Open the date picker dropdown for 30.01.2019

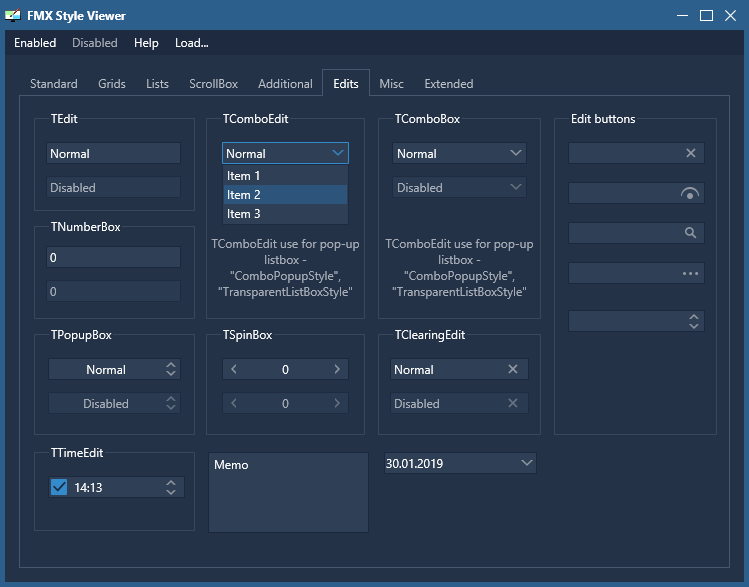[x=526, y=463]
